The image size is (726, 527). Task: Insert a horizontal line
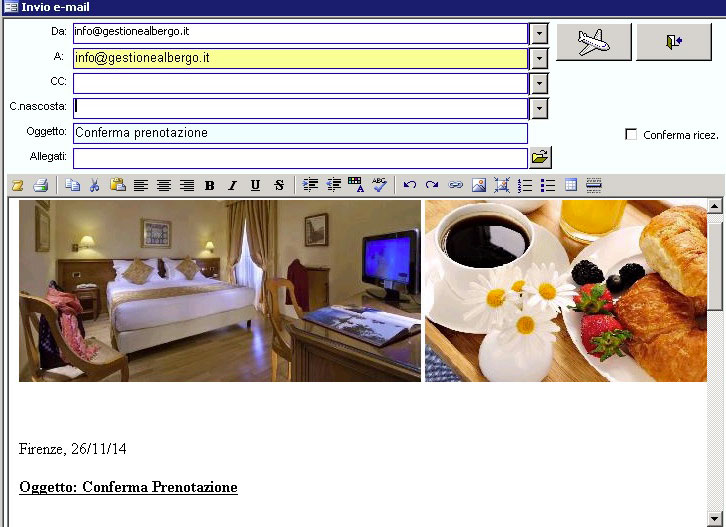594,185
